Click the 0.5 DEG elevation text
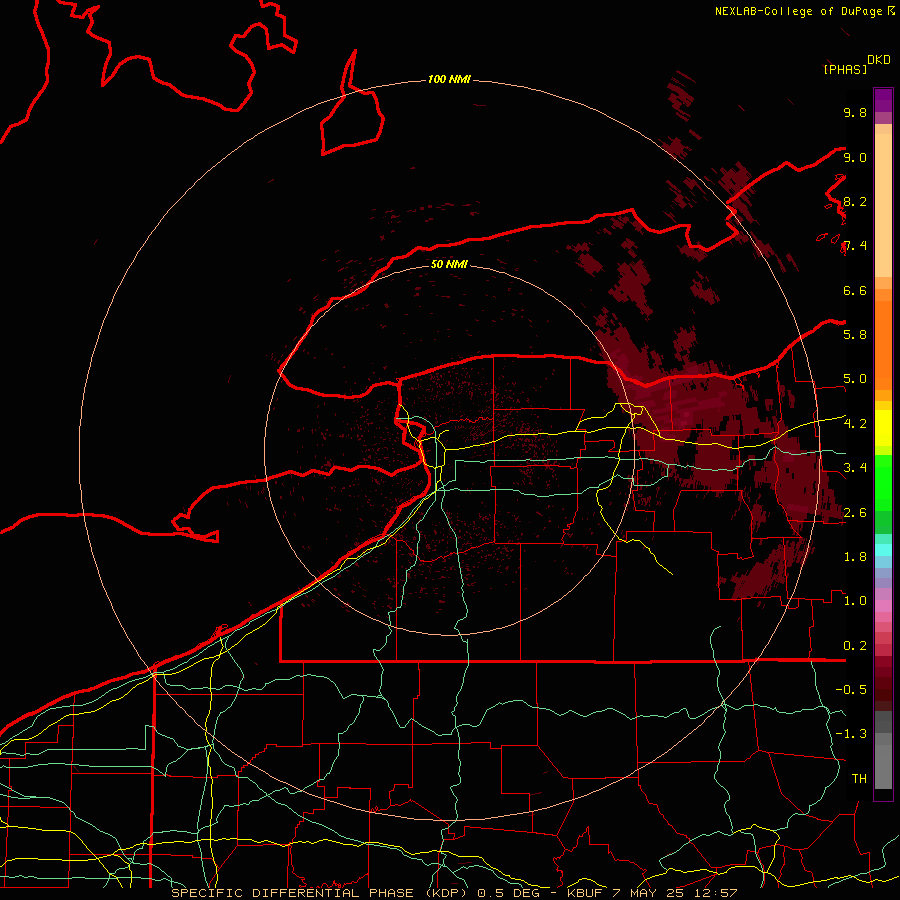Screen dimensions: 900x900 [x=508, y=893]
